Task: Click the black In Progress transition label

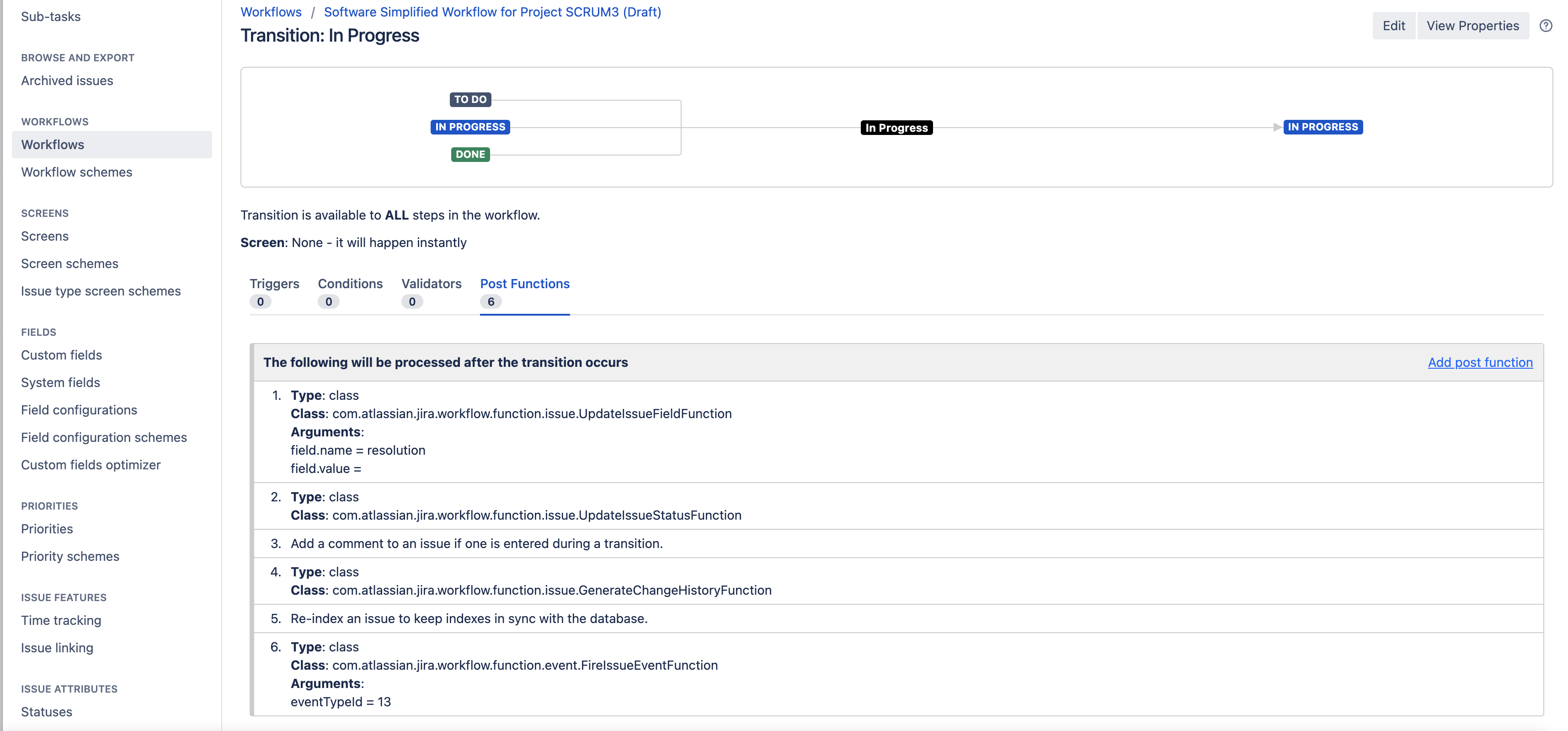Action: [896, 128]
